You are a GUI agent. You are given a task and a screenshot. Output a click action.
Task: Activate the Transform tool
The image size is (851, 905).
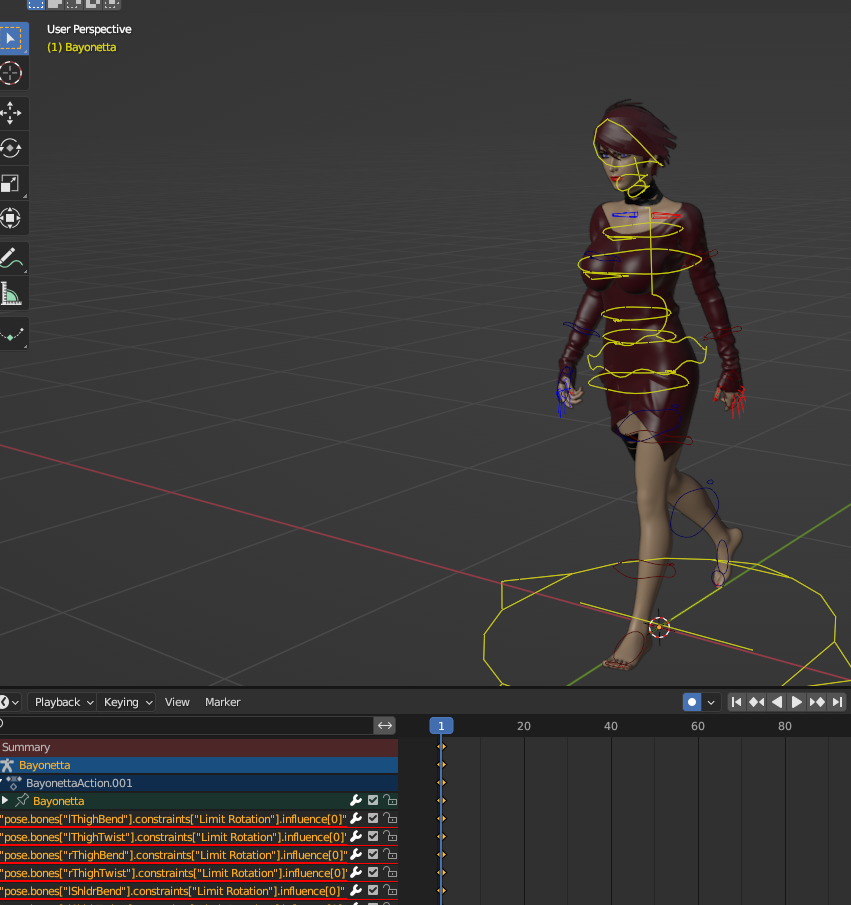click(12, 218)
